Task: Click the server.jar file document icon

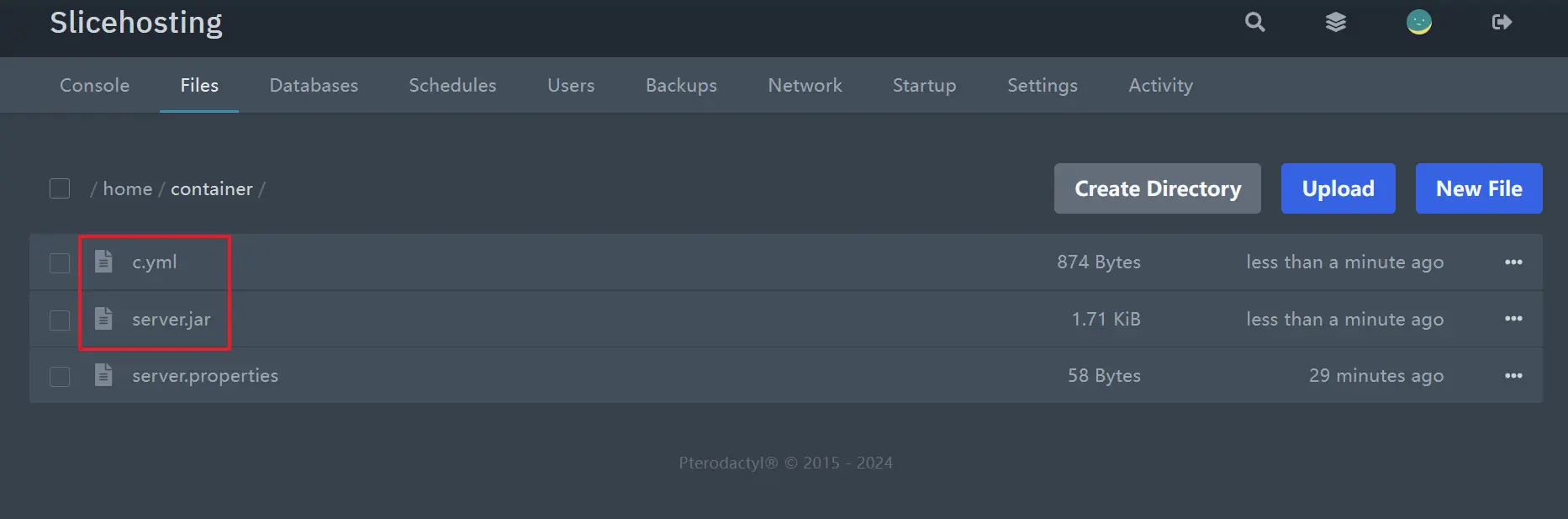Action: tap(103, 319)
